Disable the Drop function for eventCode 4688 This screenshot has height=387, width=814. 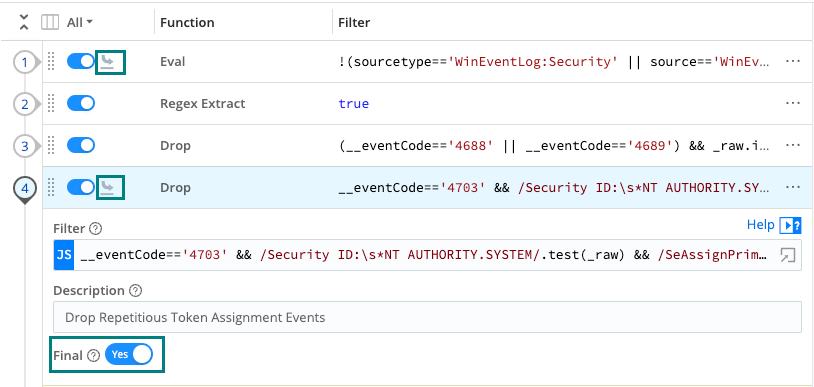click(81, 145)
